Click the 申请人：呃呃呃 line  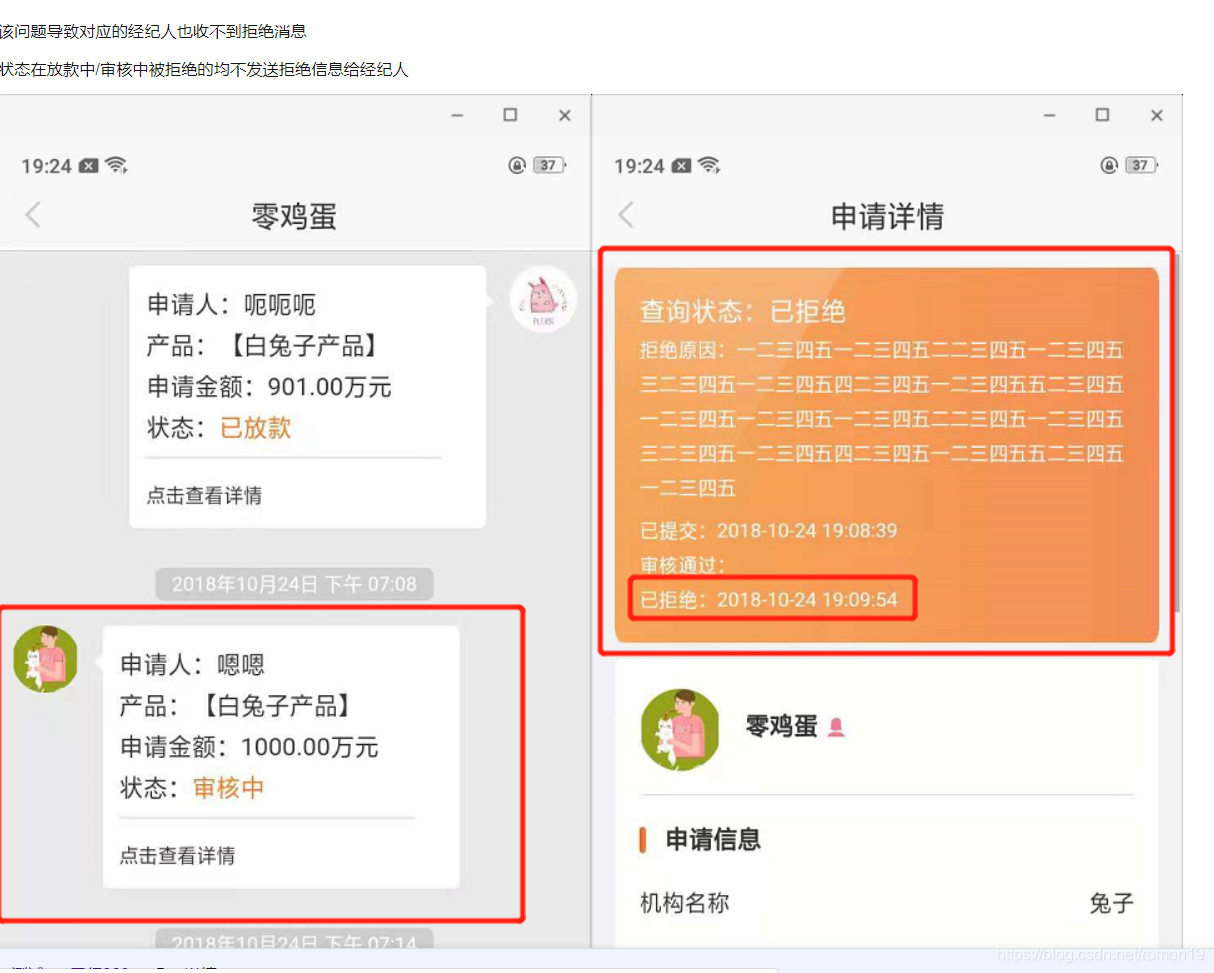232,305
